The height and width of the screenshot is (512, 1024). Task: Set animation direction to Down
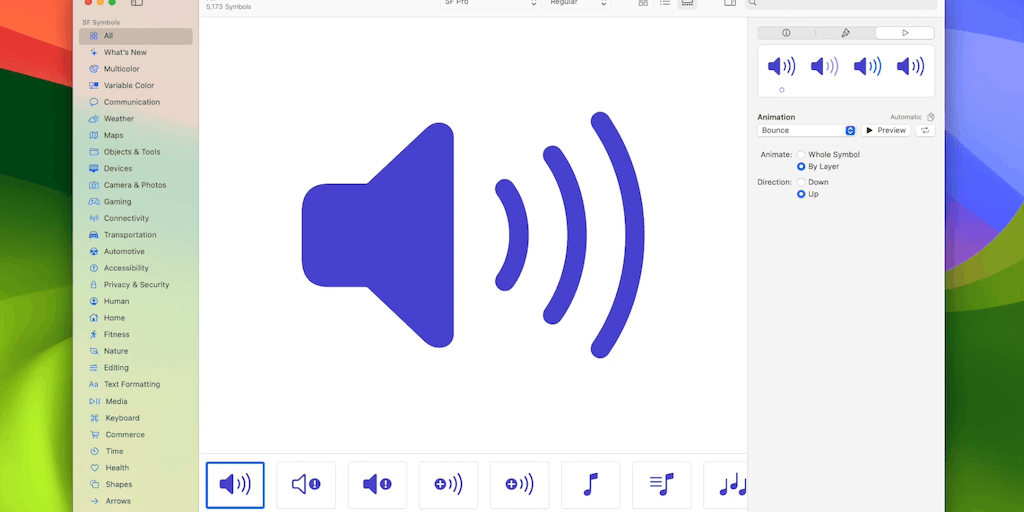[x=801, y=182]
